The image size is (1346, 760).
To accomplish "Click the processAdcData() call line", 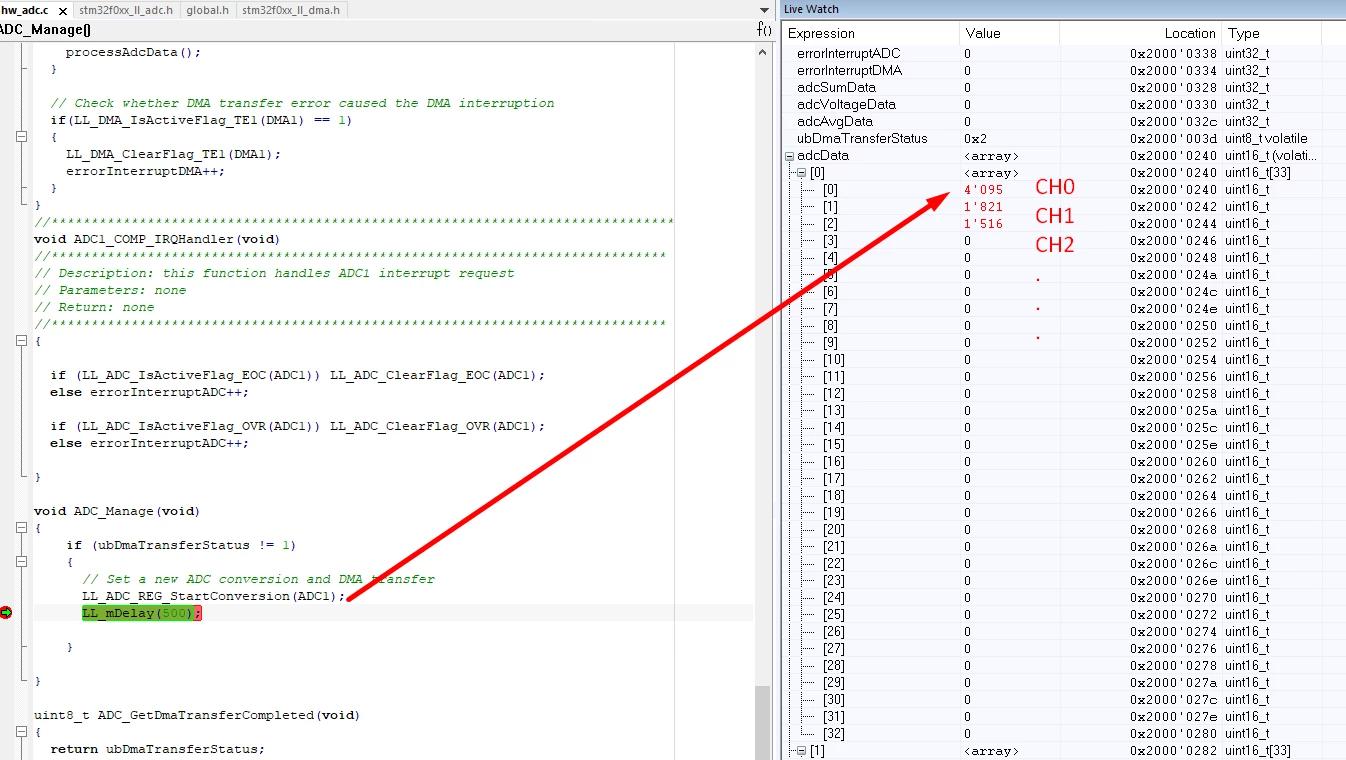I will 133,52.
